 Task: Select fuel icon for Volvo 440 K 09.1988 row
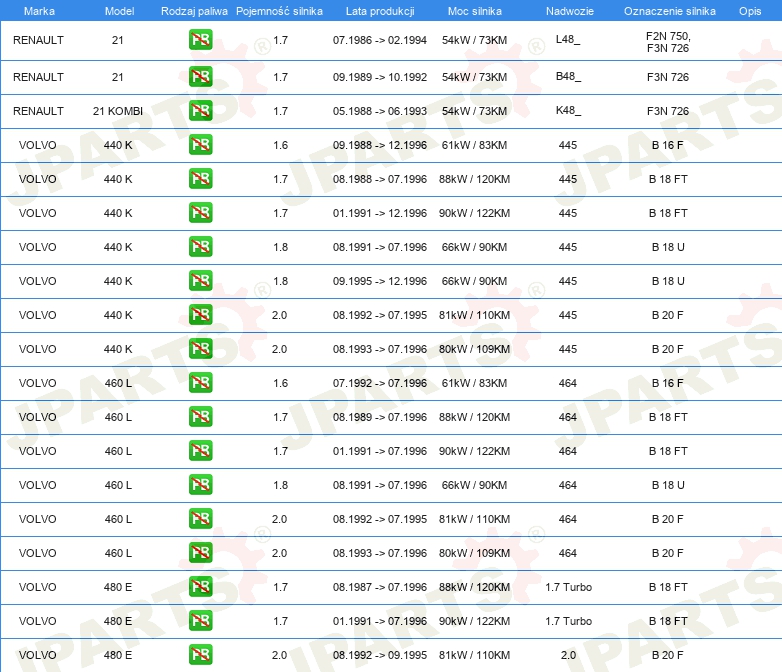click(200, 145)
